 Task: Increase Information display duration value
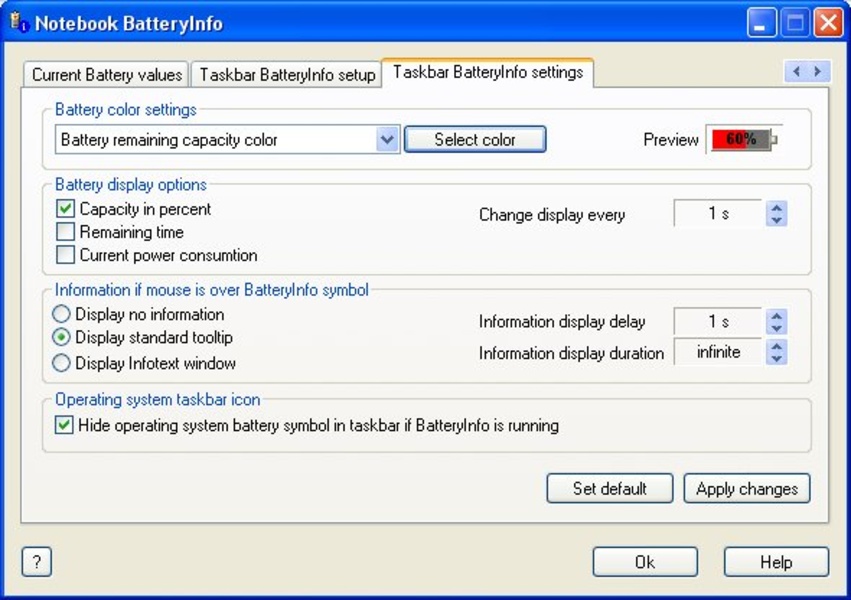pyautogui.click(x=777, y=346)
